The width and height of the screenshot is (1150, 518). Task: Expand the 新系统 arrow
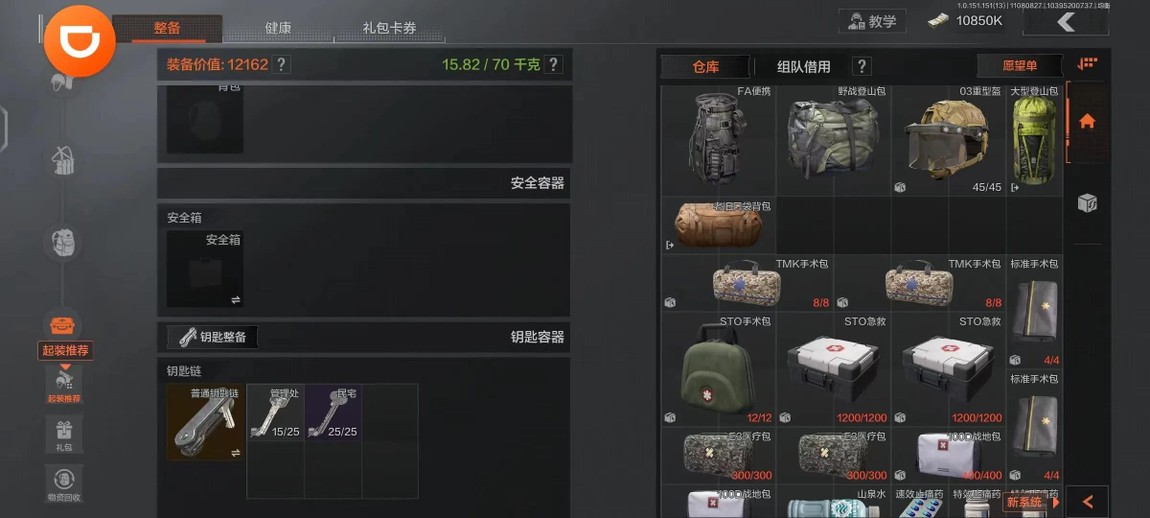pyautogui.click(x=1056, y=503)
